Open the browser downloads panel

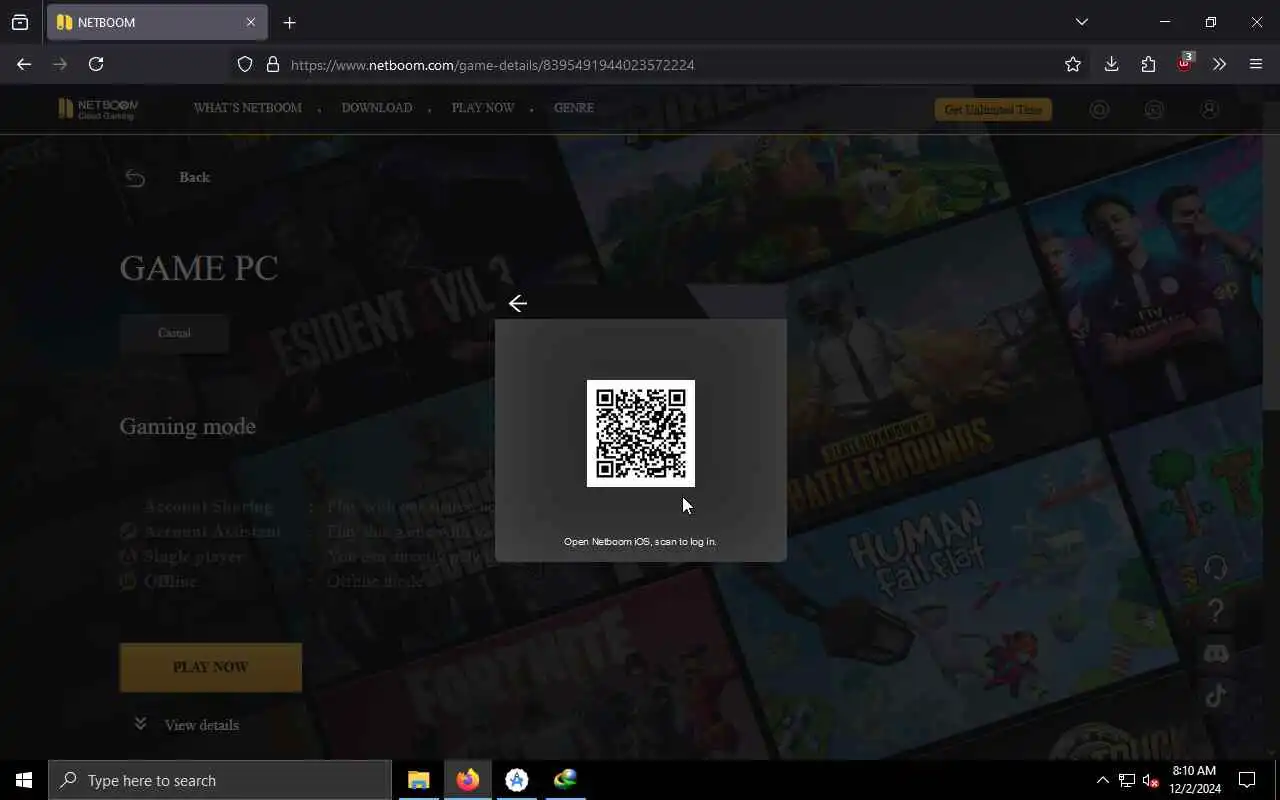(1111, 64)
